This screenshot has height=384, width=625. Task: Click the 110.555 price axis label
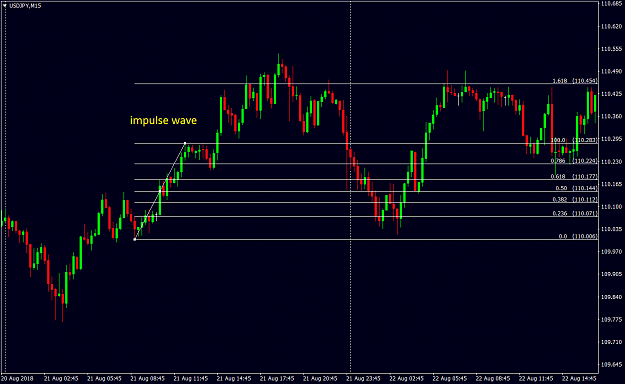611,49
